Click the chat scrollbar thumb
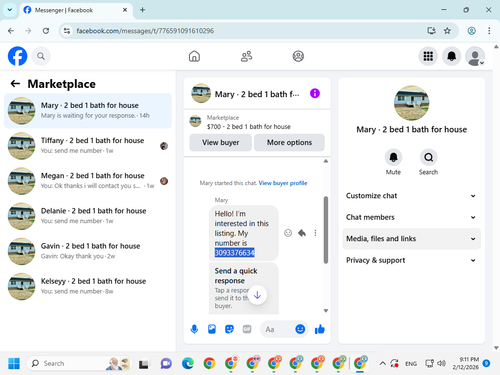 tap(326, 230)
